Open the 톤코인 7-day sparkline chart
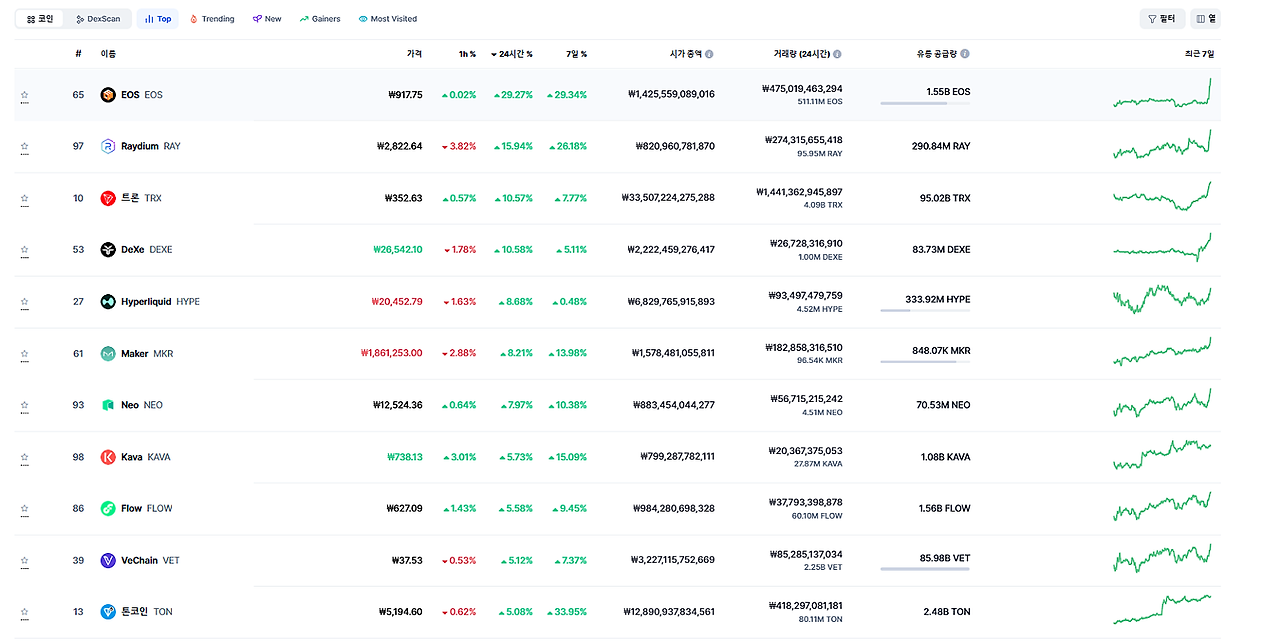This screenshot has width=1280, height=641. pos(1162,609)
